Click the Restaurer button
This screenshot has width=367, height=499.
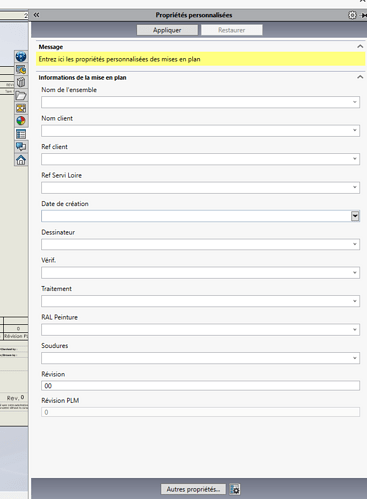coord(232,30)
